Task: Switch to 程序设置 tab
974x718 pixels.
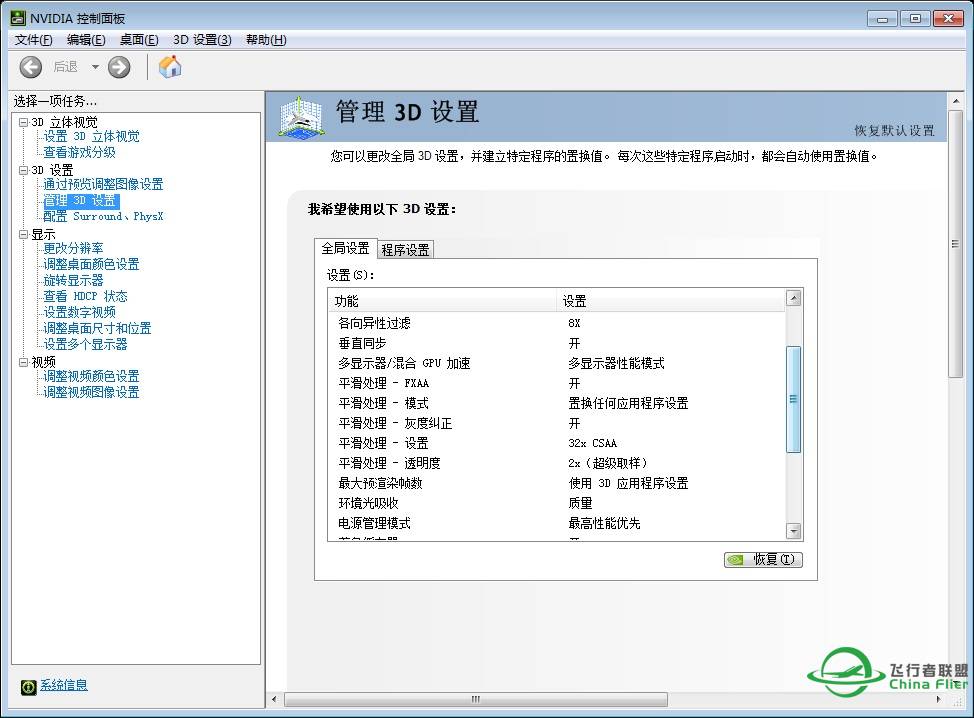Action: 405,250
